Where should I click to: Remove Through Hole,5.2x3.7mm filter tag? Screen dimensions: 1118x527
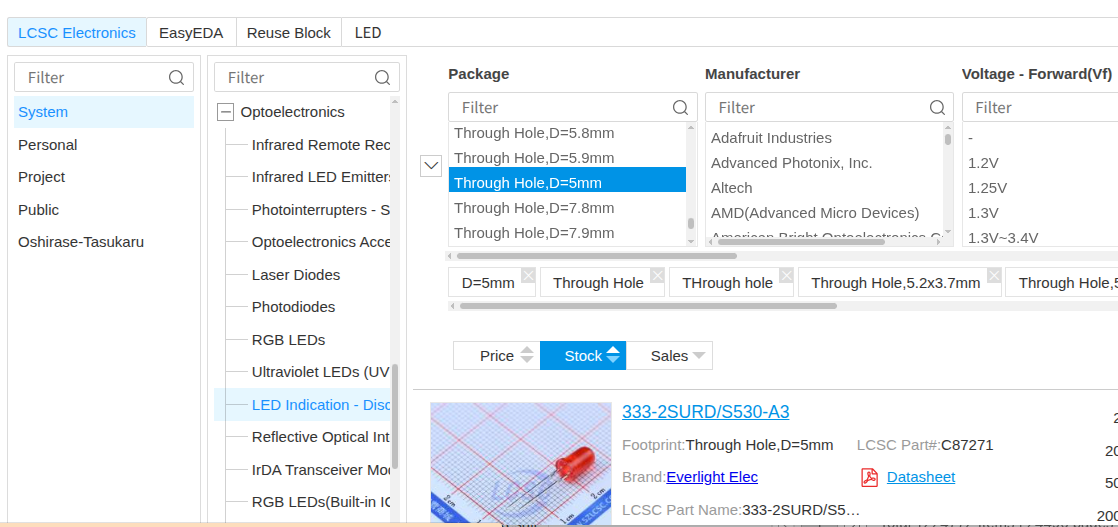tap(994, 275)
